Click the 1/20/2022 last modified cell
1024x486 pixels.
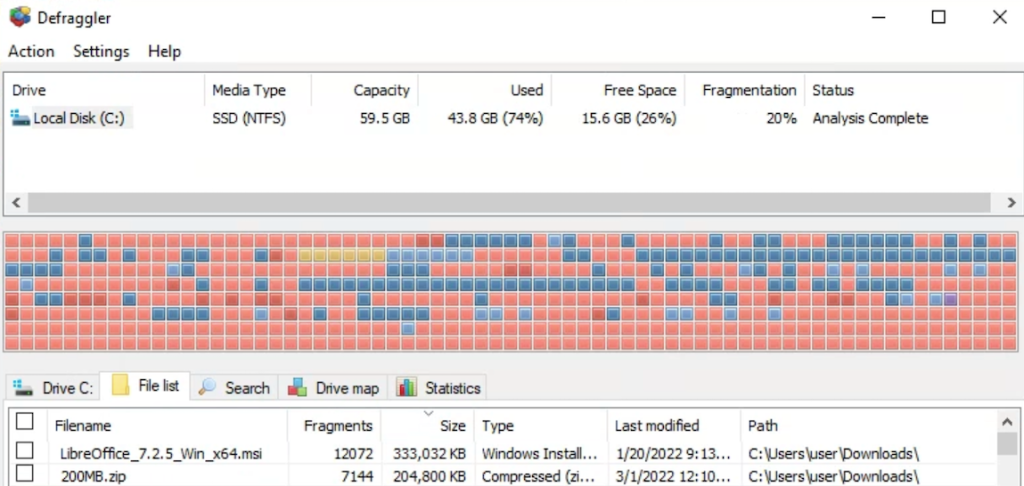(673, 453)
